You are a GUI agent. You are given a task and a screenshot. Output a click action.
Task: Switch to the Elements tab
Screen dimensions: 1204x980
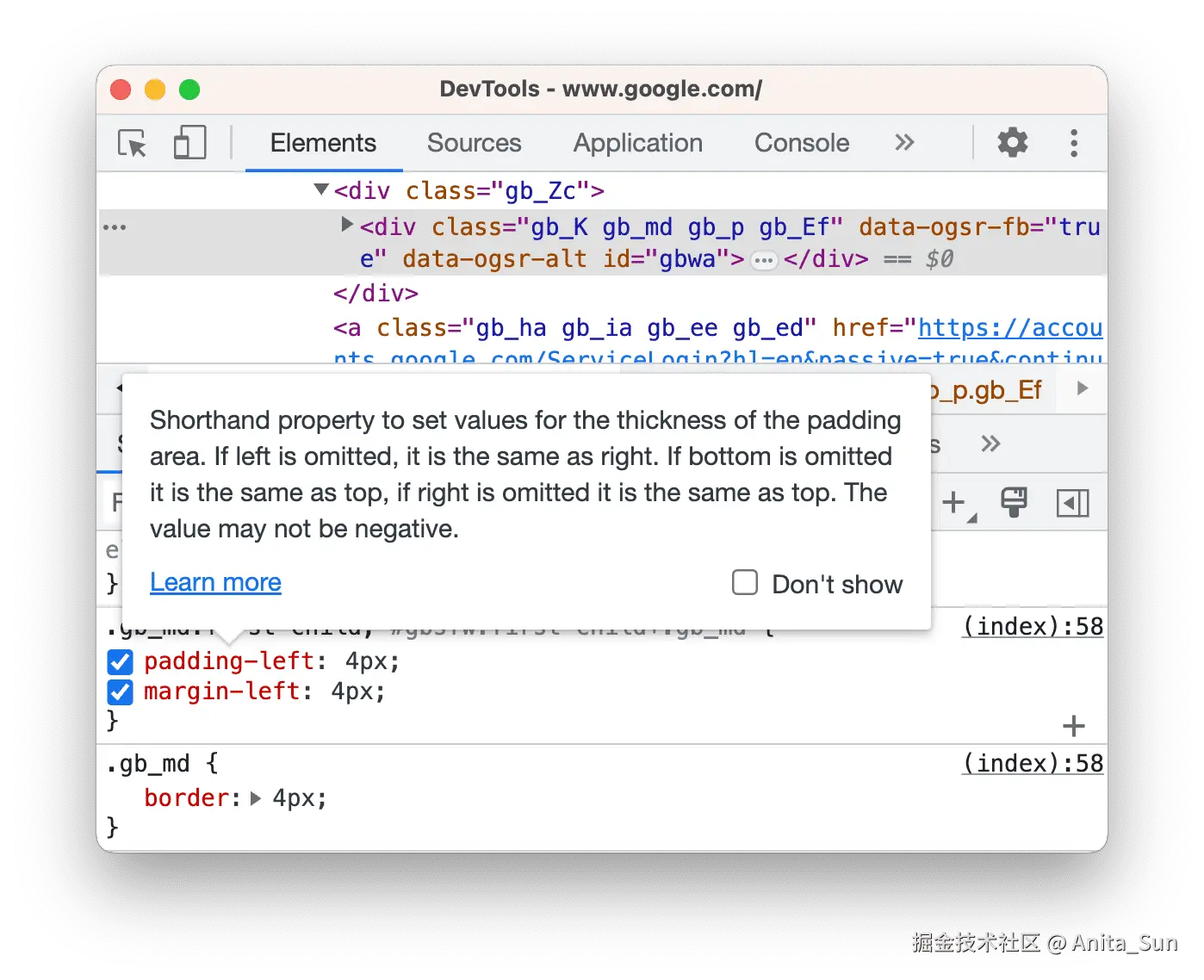[x=323, y=143]
